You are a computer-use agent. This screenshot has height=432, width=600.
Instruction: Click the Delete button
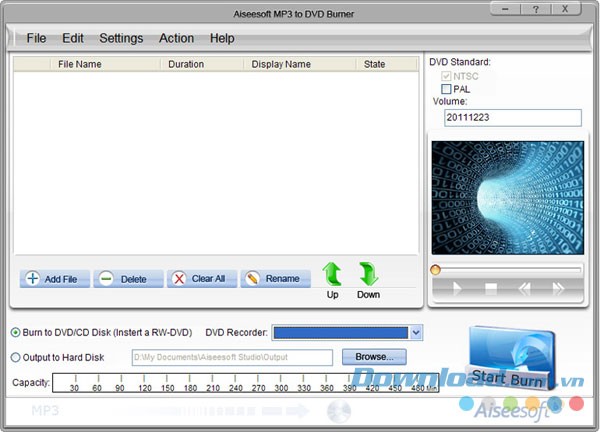pyautogui.click(x=128, y=279)
